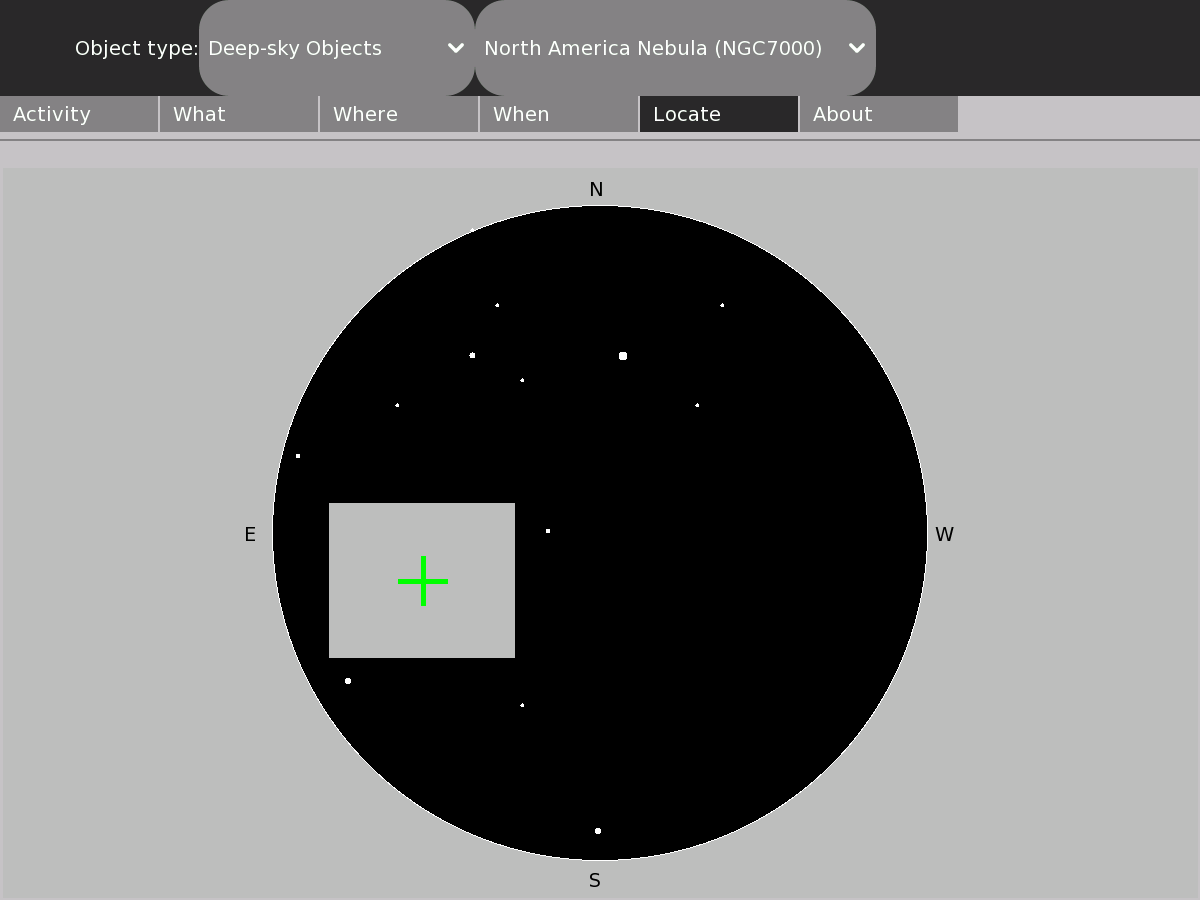Viewport: 1200px width, 900px height.
Task: Click the active Locate tab
Action: (719, 114)
